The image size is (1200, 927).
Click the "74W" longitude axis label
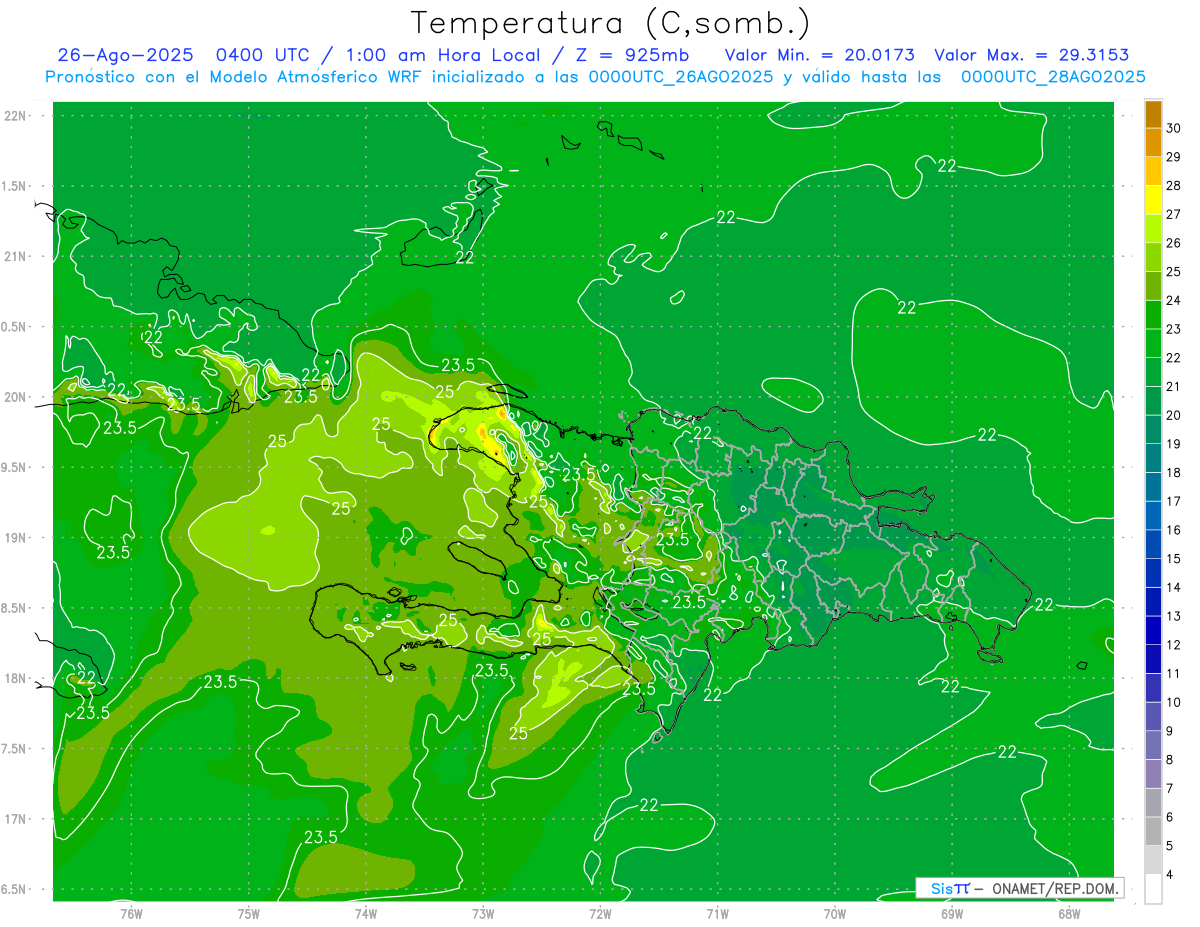(x=365, y=913)
